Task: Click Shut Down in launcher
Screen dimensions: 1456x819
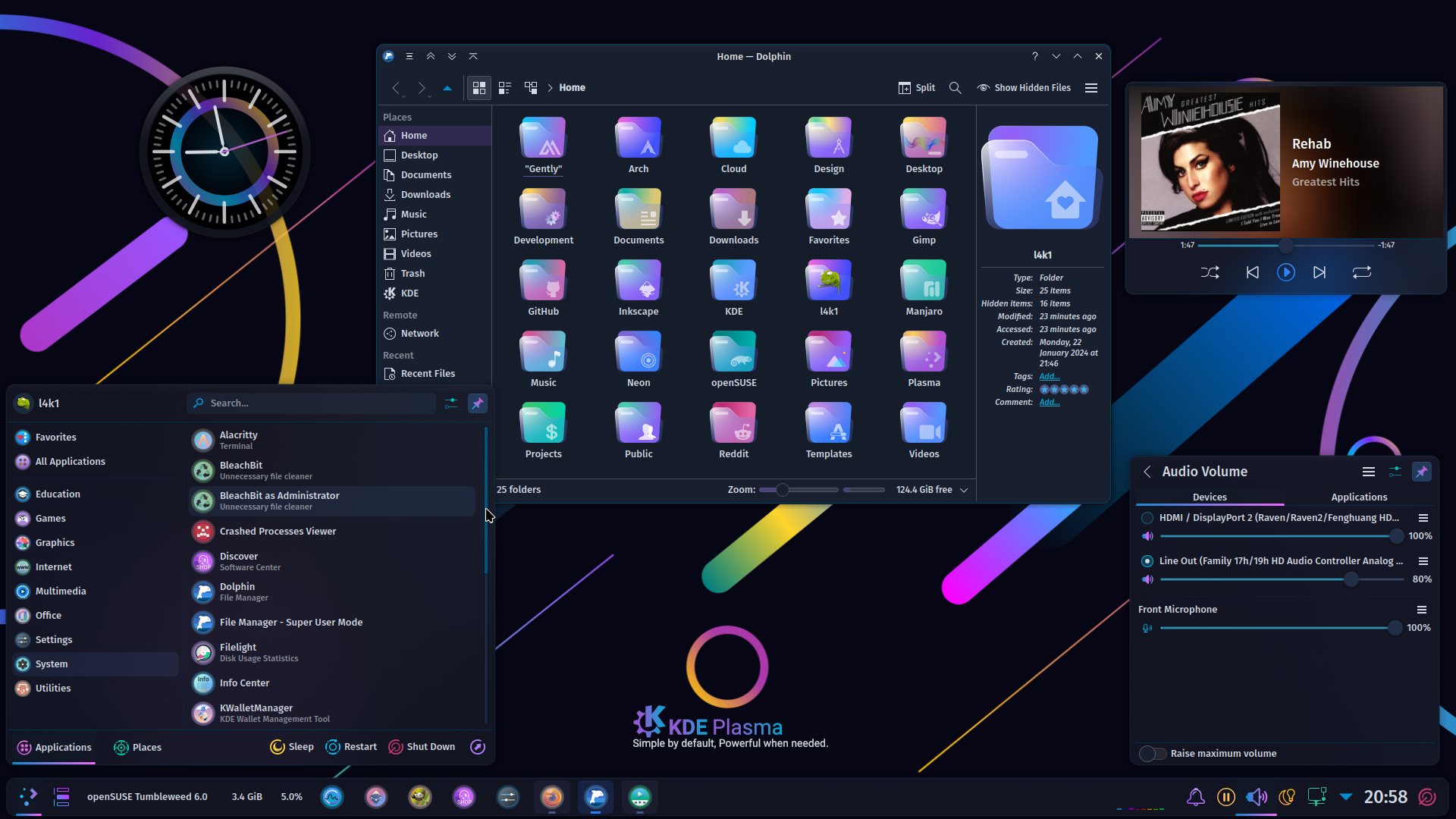Action: click(x=422, y=747)
